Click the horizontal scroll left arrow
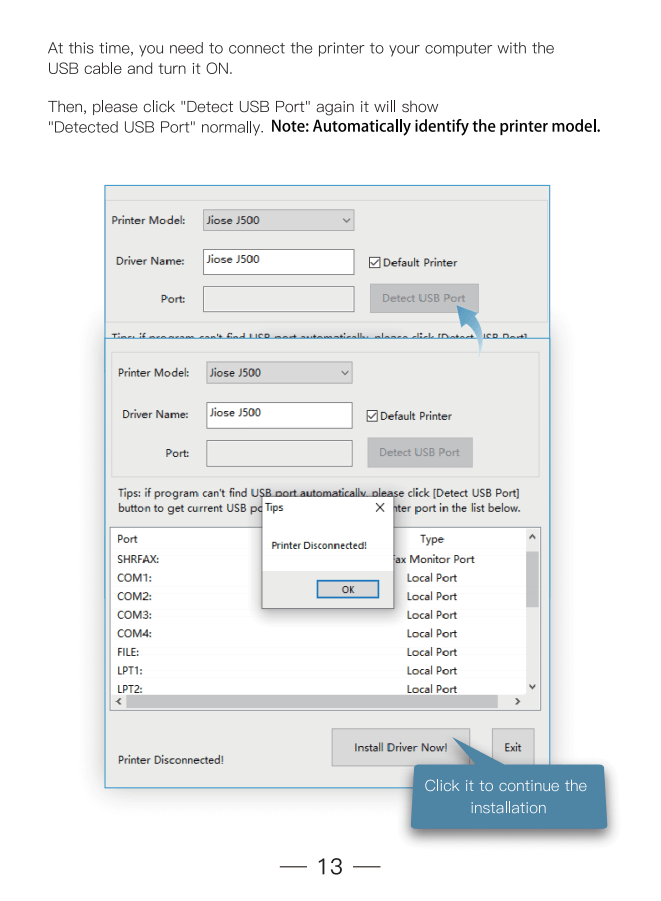This screenshot has height=901, width=661. click(x=119, y=702)
